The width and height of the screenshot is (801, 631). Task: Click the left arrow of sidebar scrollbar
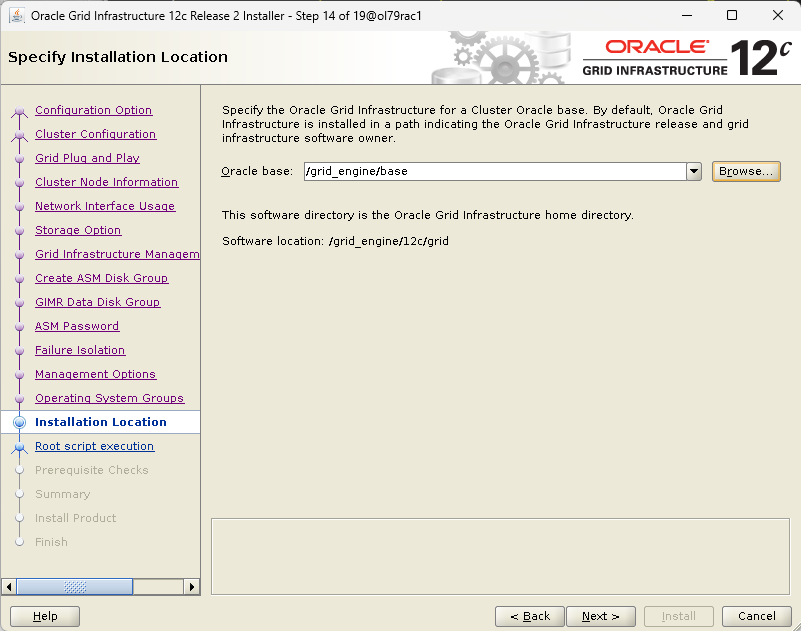(x=9, y=587)
